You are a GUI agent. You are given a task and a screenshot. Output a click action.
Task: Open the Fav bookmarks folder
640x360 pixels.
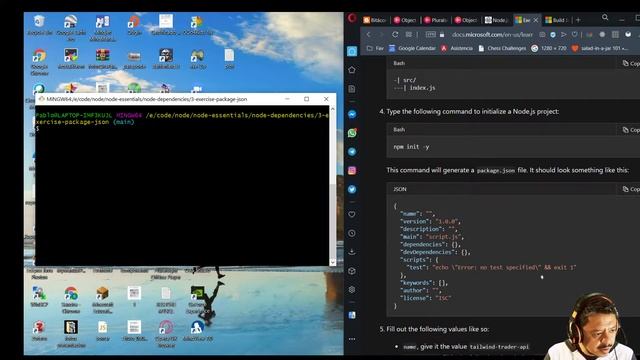(375, 48)
